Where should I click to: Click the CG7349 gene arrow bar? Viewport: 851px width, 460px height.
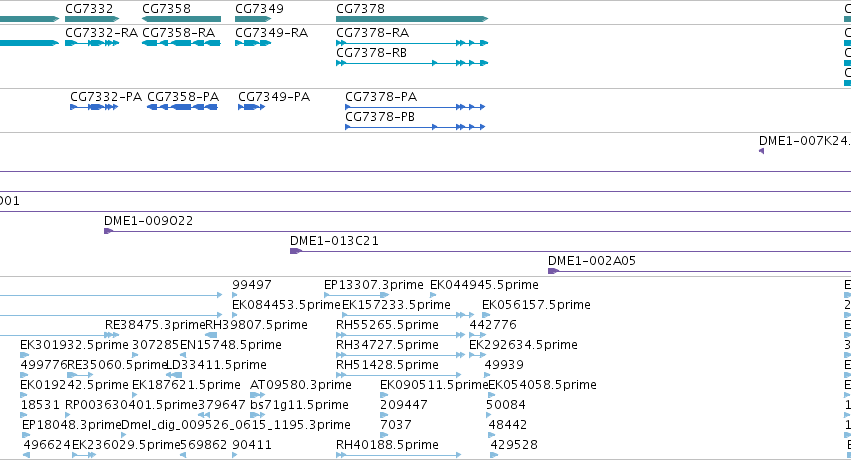pos(252,19)
